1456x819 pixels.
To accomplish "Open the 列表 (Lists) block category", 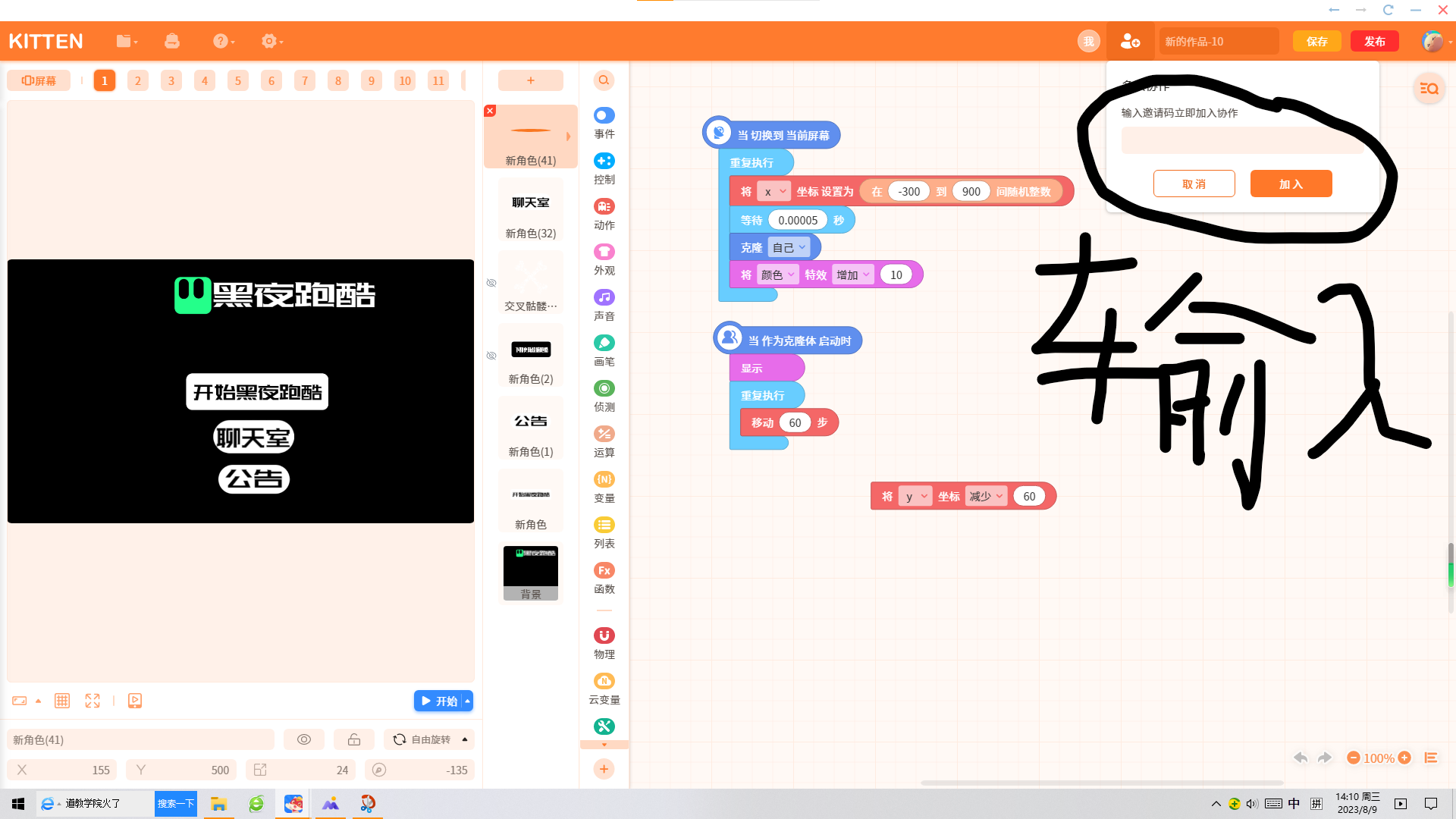I will 604,532.
